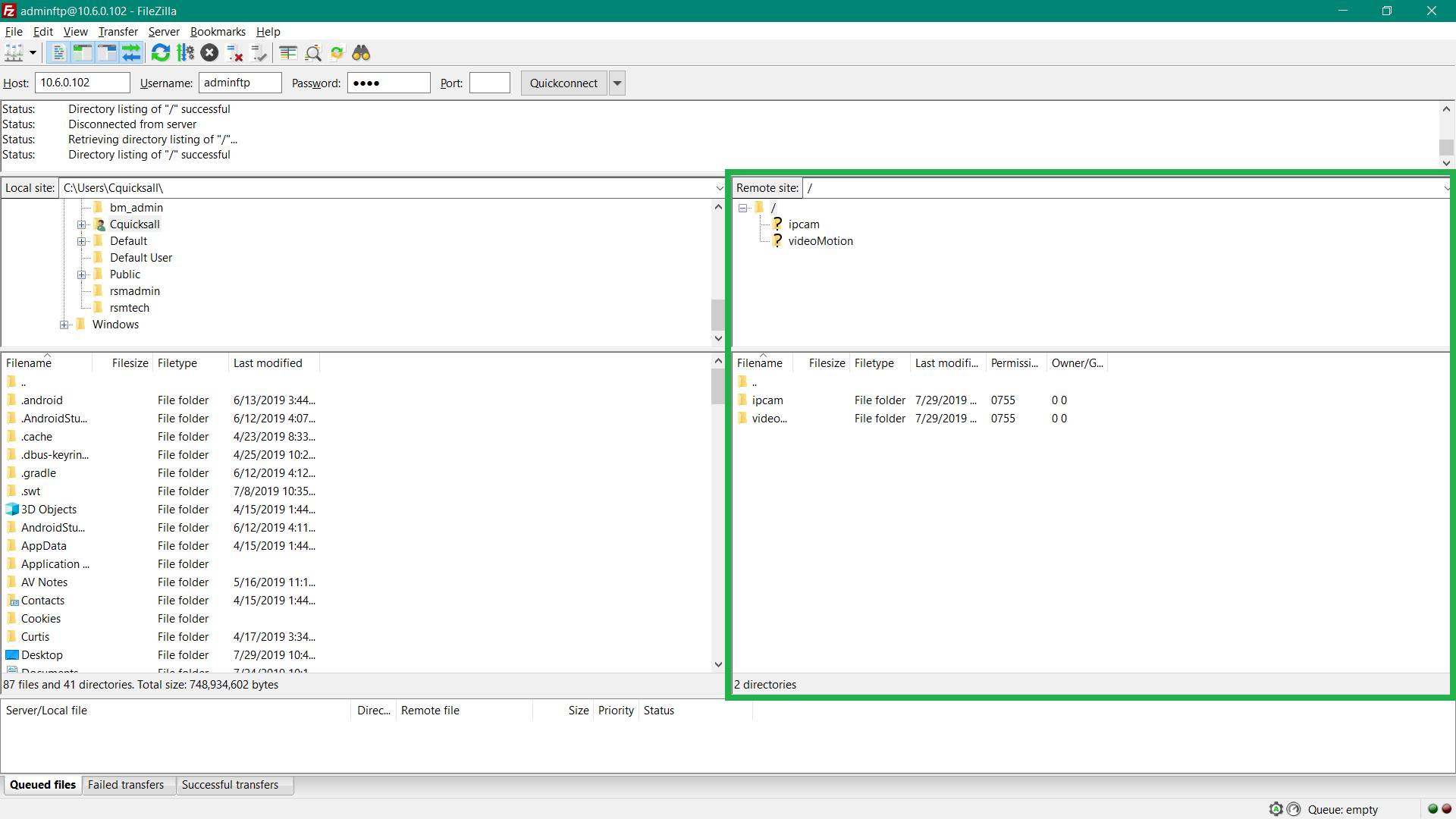Expand the Default folder tree node
Image resolution: width=1456 pixels, height=819 pixels.
coord(82,241)
